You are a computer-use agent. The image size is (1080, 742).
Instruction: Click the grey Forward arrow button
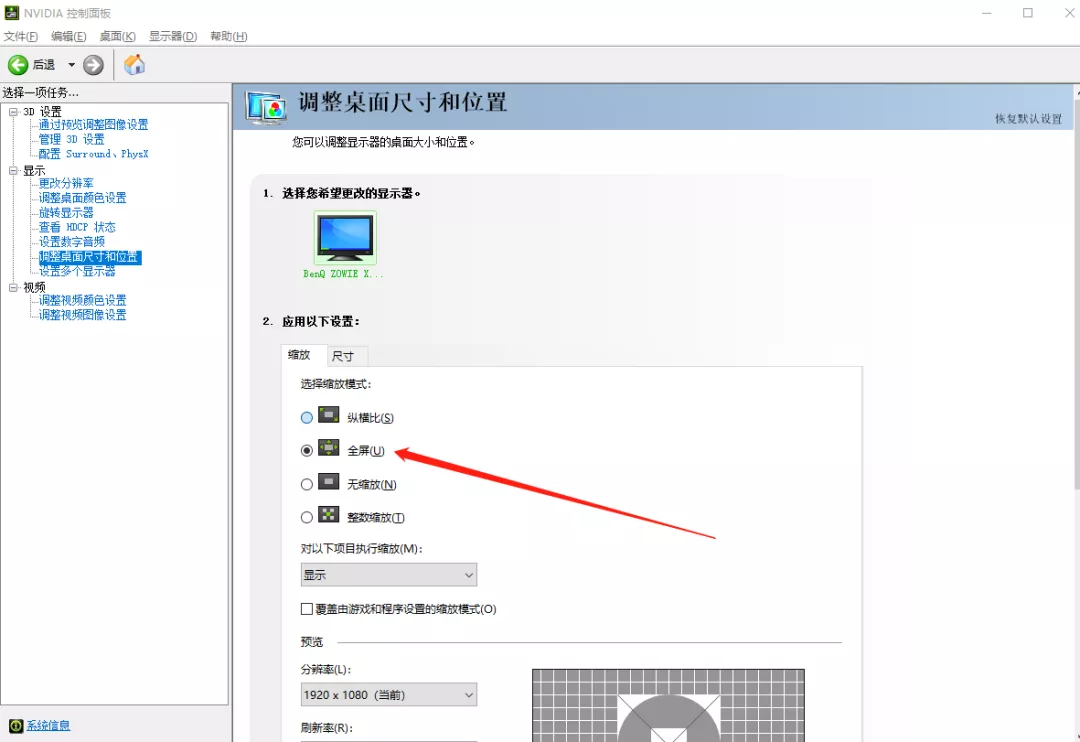coord(93,65)
